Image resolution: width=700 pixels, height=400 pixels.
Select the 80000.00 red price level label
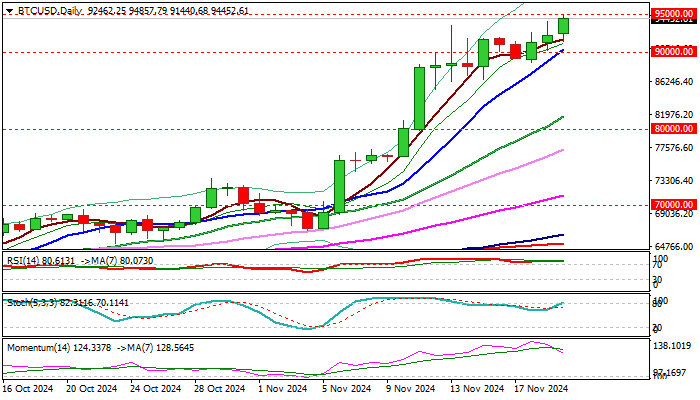click(x=674, y=129)
